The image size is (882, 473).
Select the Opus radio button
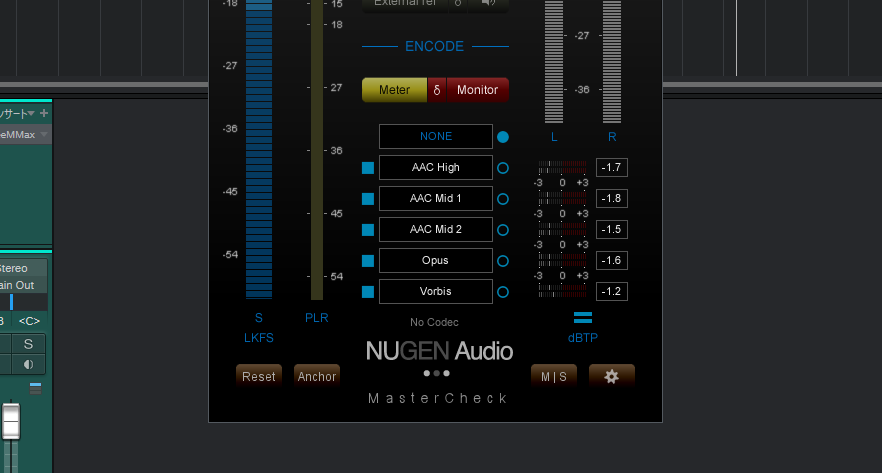[503, 260]
